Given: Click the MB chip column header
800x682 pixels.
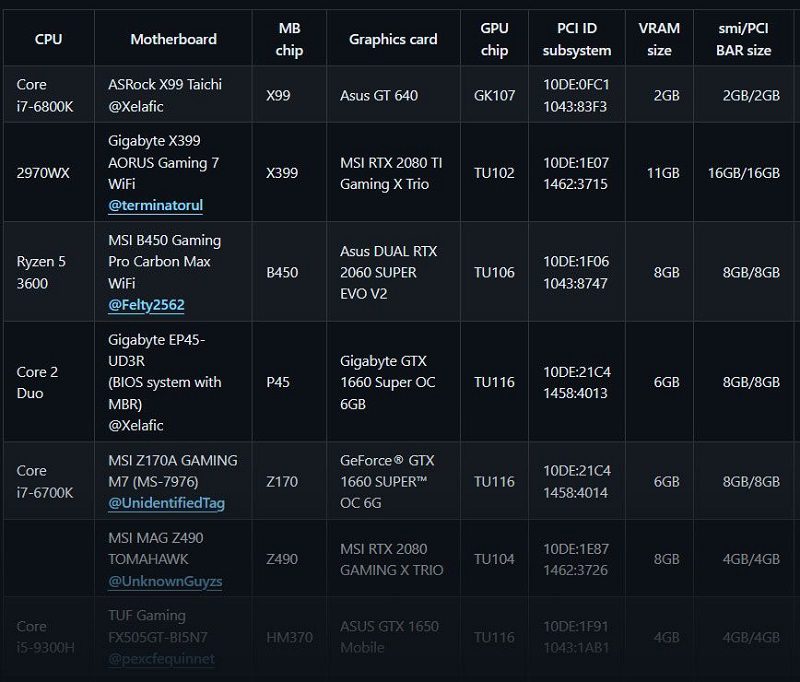Looking at the screenshot, I should coord(289,39).
